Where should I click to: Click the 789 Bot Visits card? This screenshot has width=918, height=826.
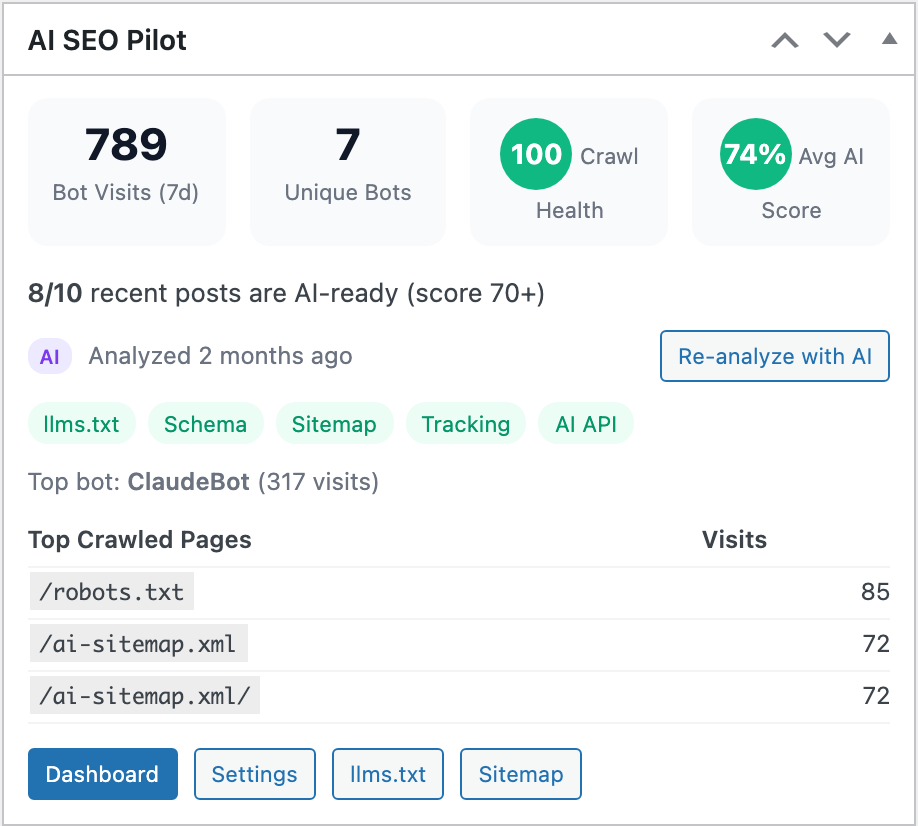click(x=126, y=172)
